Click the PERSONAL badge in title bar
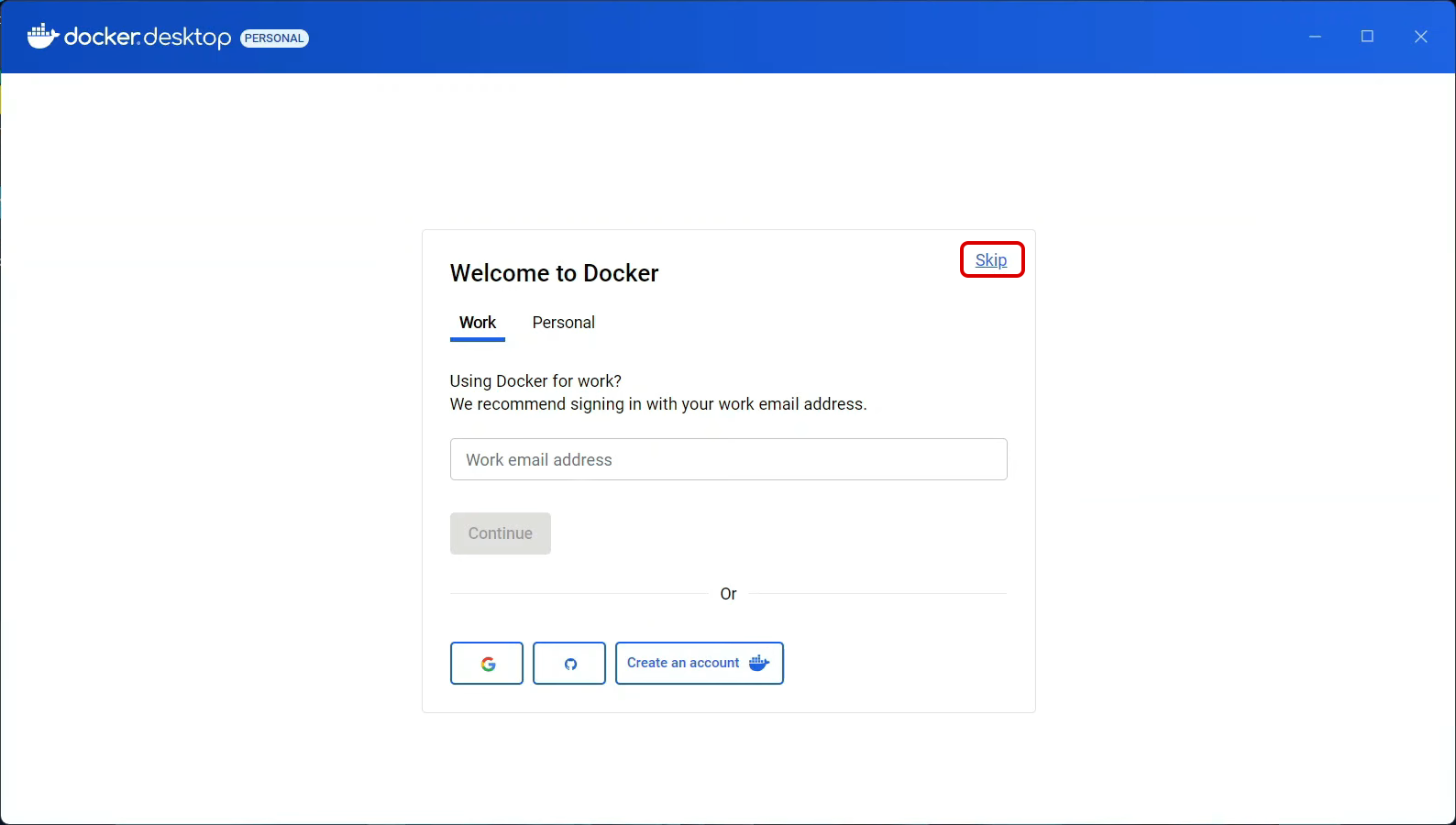 pos(274,38)
